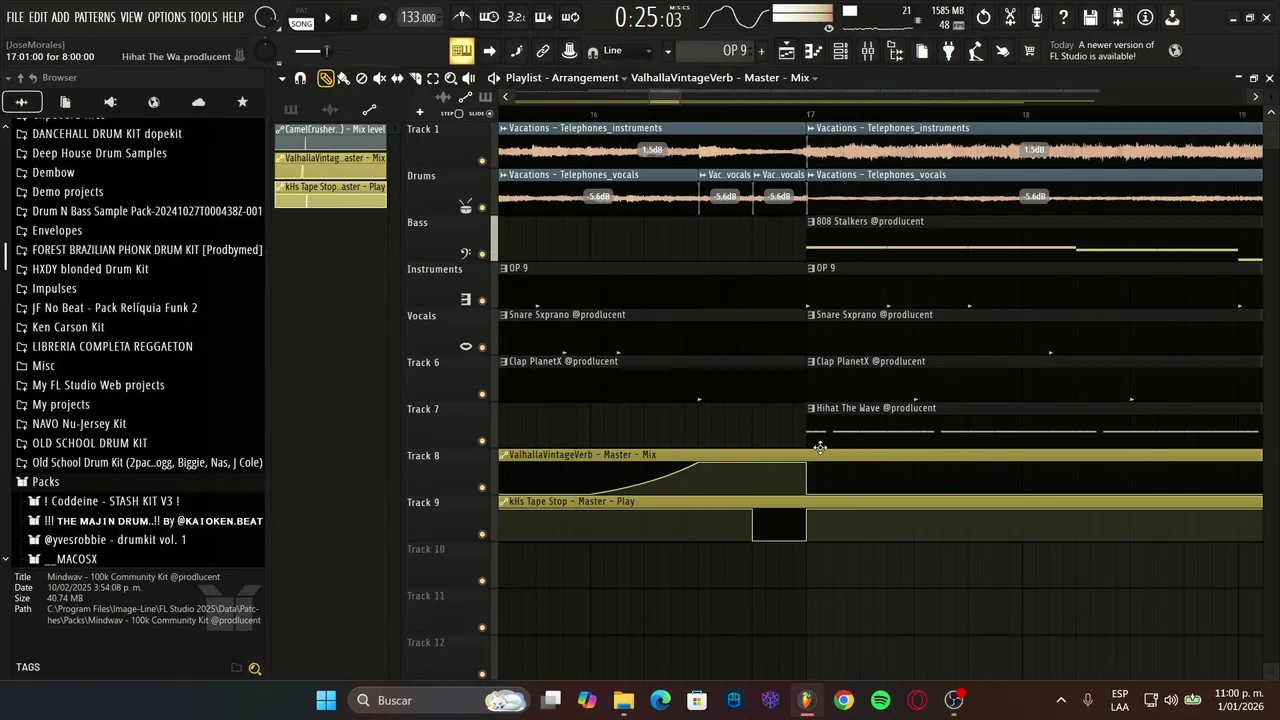The width and height of the screenshot is (1280, 720).
Task: Open the plugin picker plug icon
Action: coord(949,51)
